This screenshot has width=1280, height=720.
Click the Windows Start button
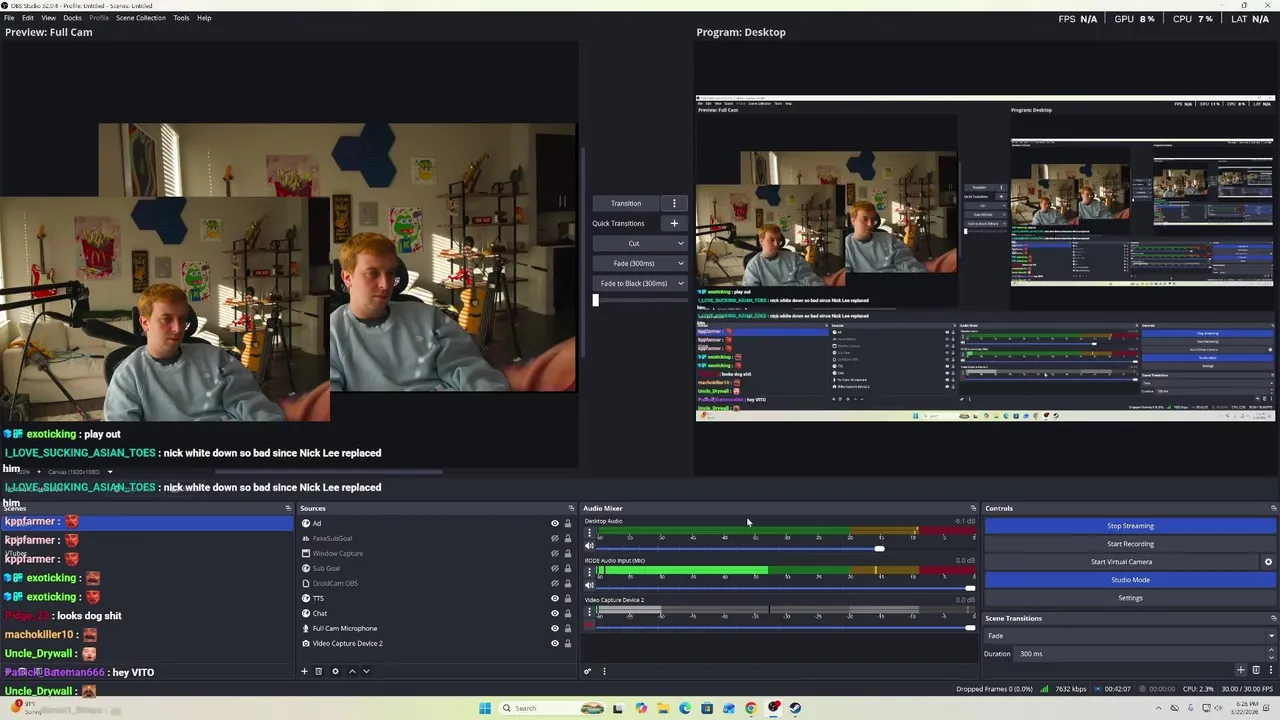(x=485, y=708)
